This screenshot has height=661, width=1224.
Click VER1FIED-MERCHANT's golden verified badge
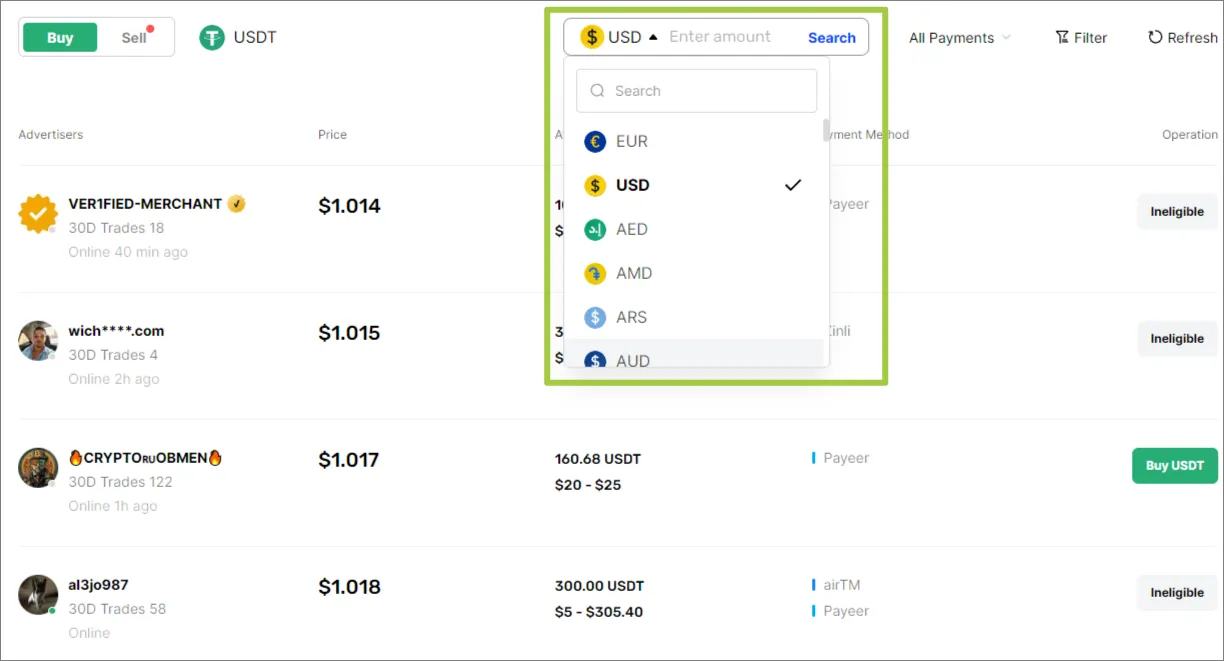pyautogui.click(x=236, y=203)
